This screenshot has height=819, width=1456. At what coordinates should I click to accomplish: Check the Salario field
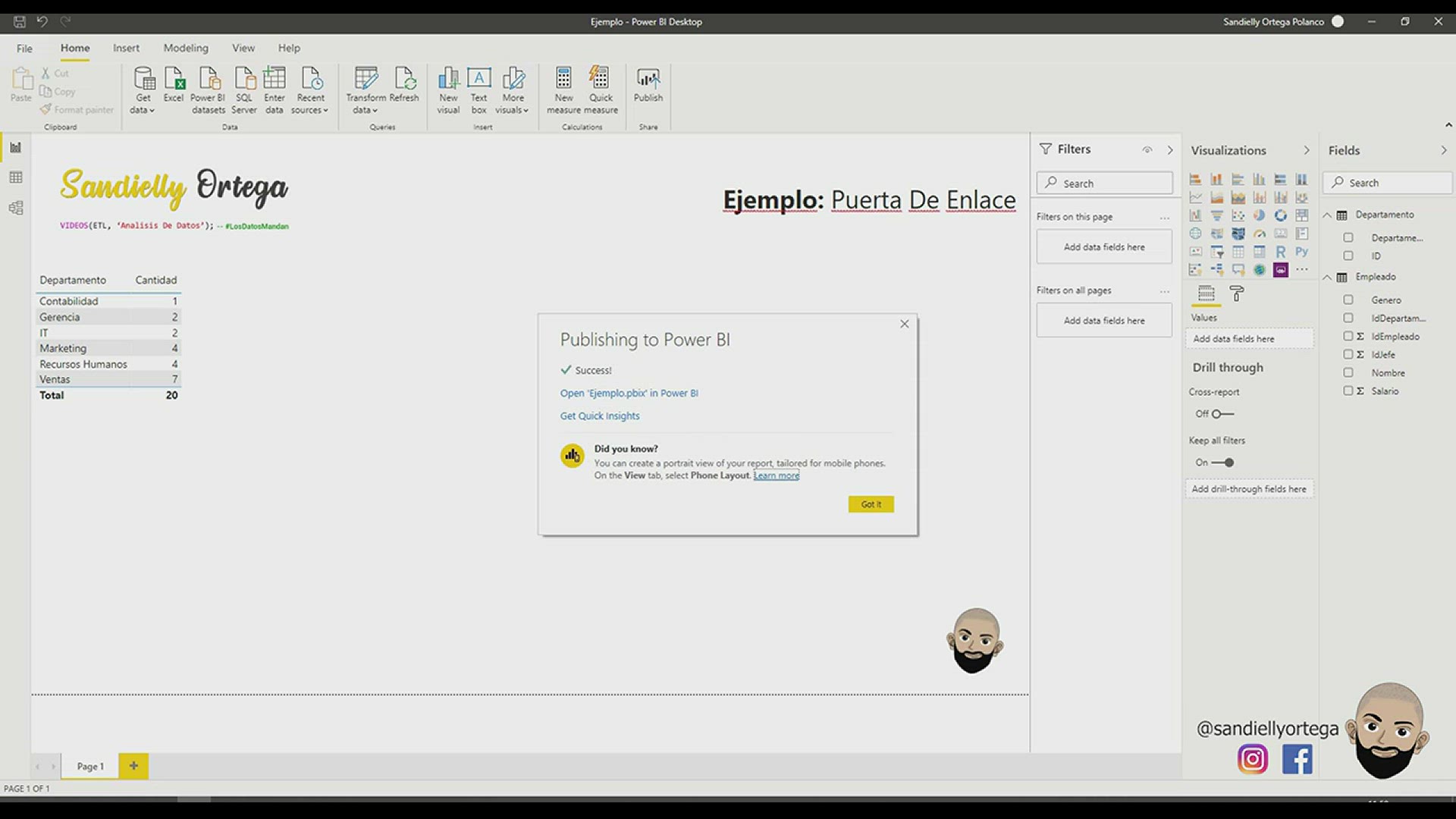click(x=1348, y=391)
